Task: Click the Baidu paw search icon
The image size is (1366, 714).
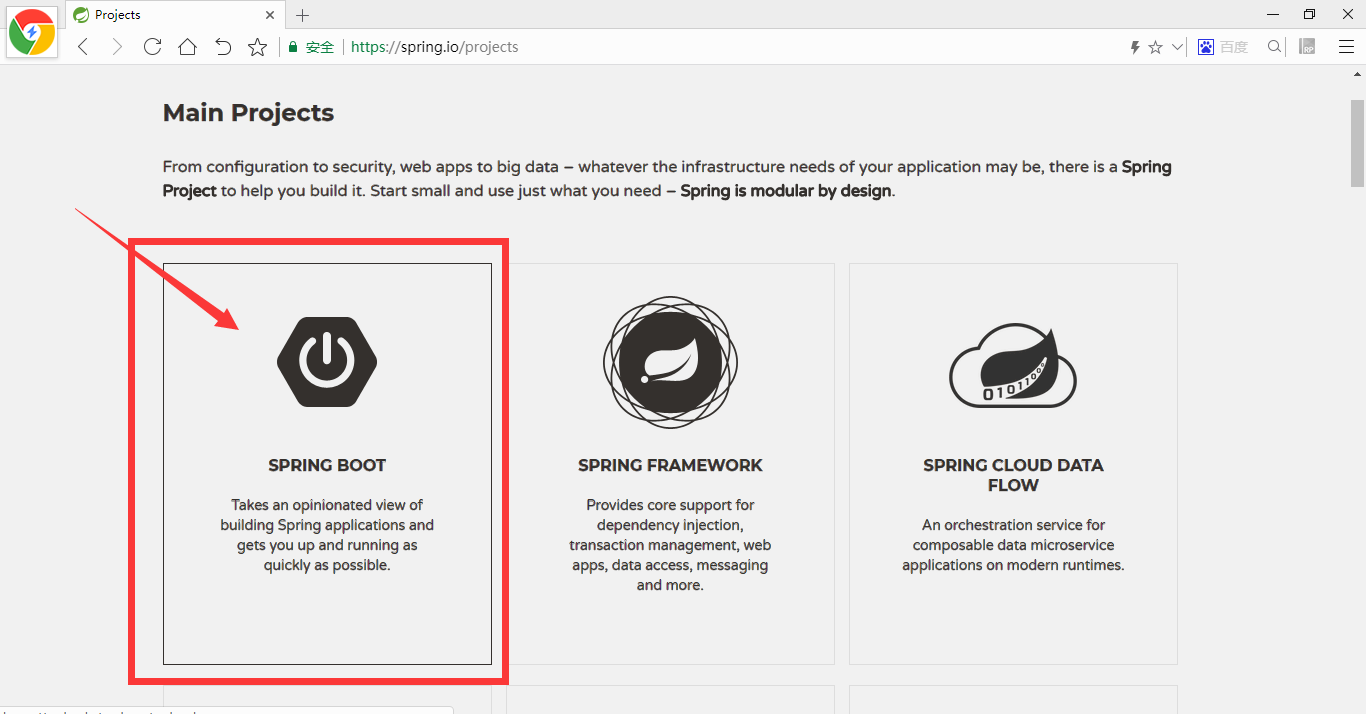Action: coord(1205,46)
